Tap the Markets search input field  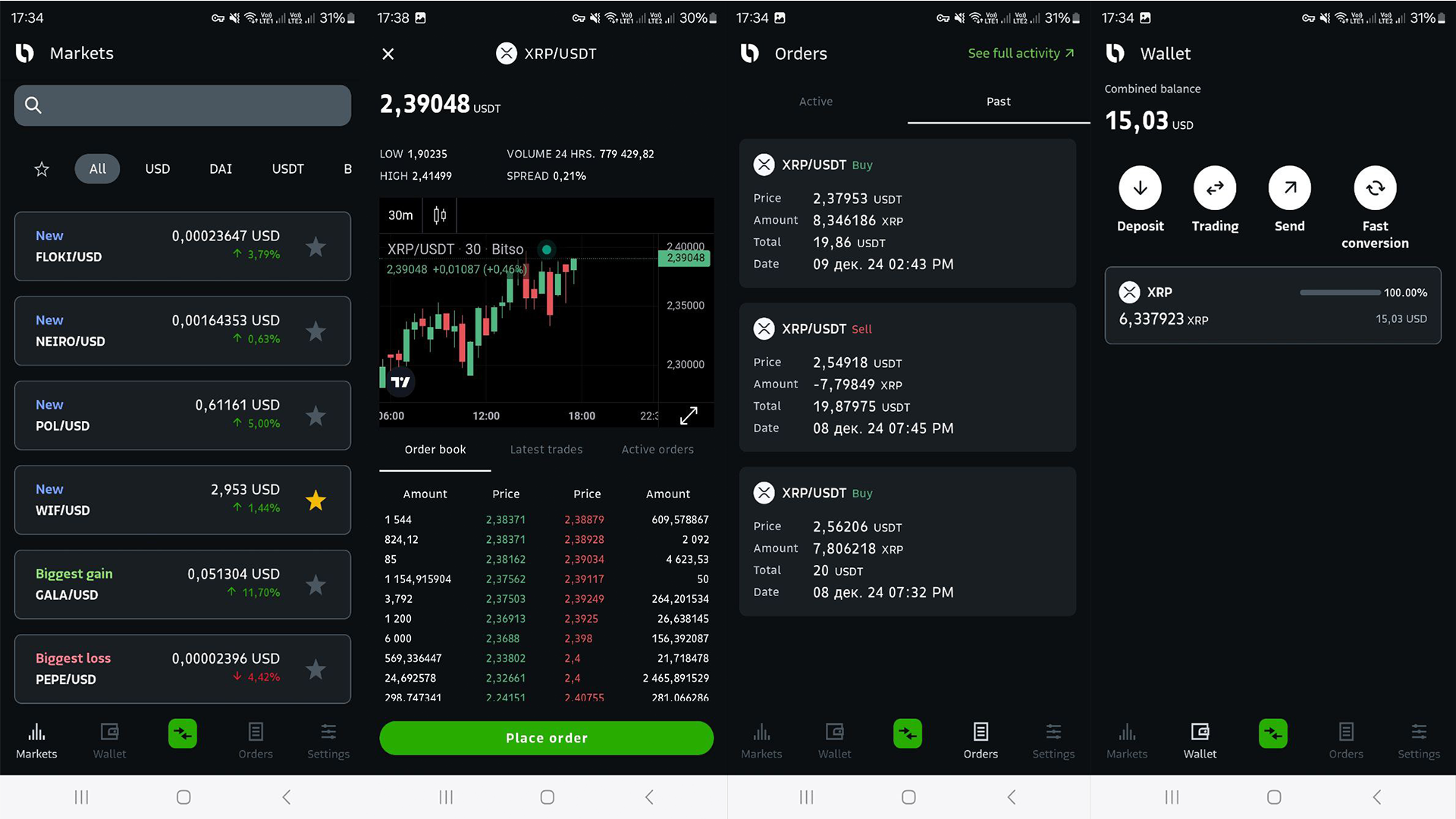pos(182,105)
